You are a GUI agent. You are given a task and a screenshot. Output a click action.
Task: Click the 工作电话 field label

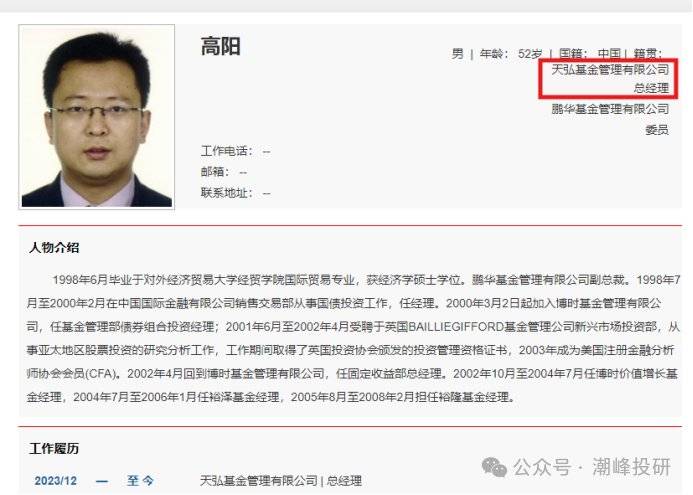tap(227, 151)
